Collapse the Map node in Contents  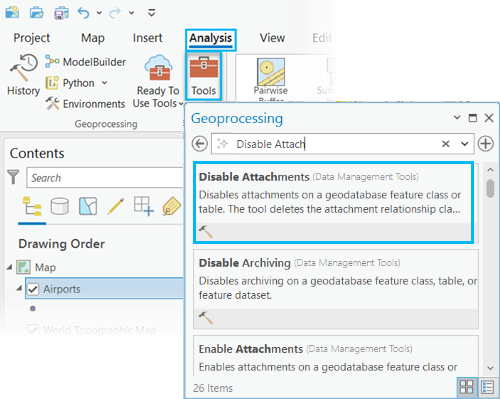click(10, 267)
